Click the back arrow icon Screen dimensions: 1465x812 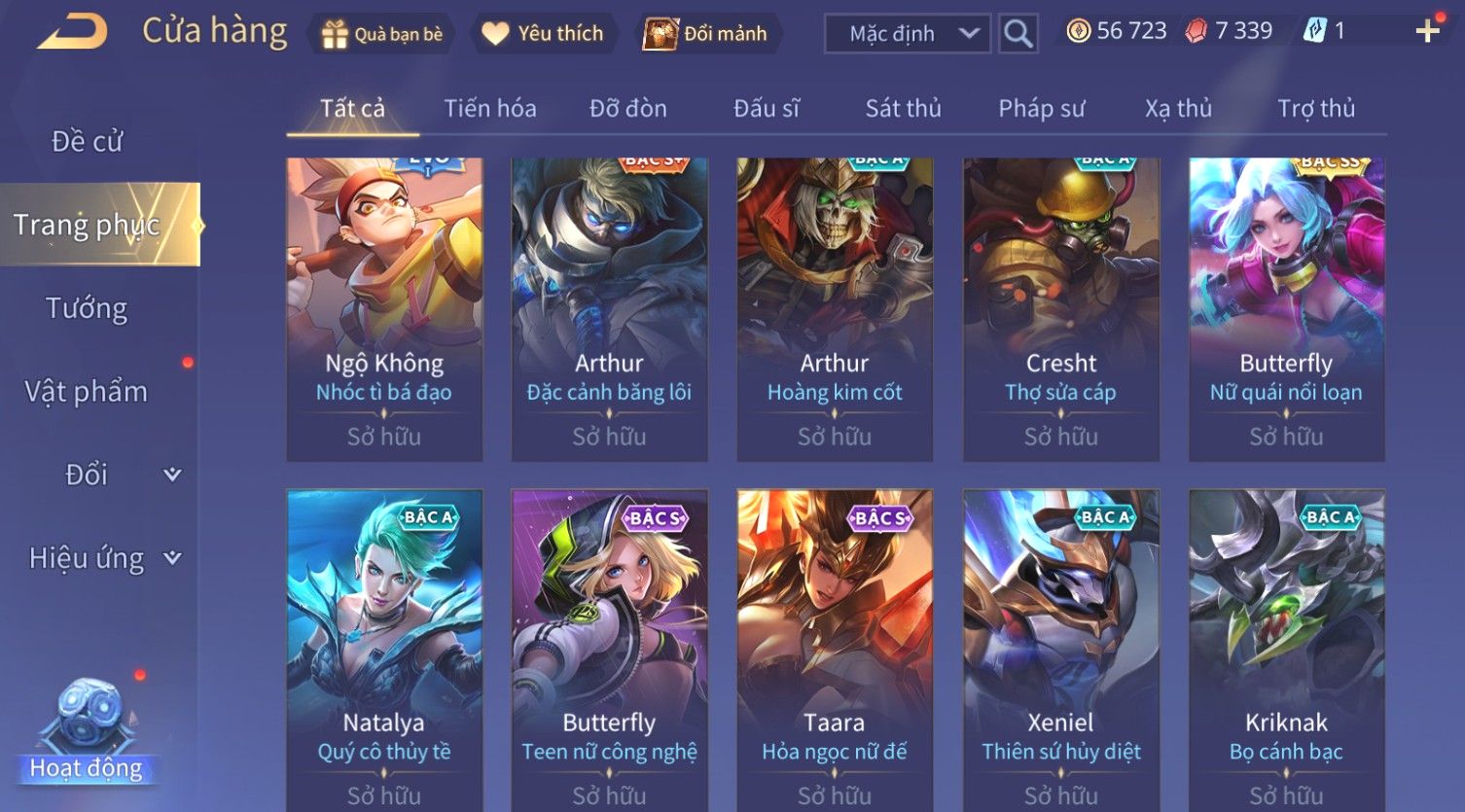point(73,32)
